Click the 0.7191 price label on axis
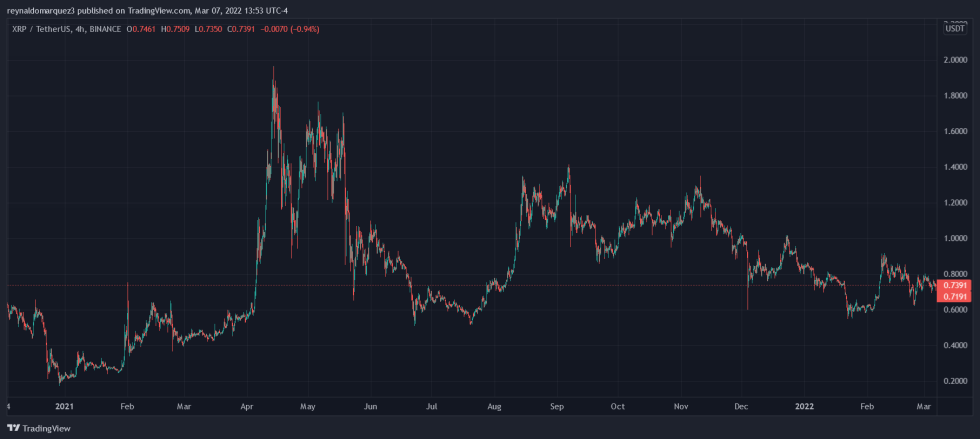Viewport: 980px width, 439px height. (x=957, y=298)
